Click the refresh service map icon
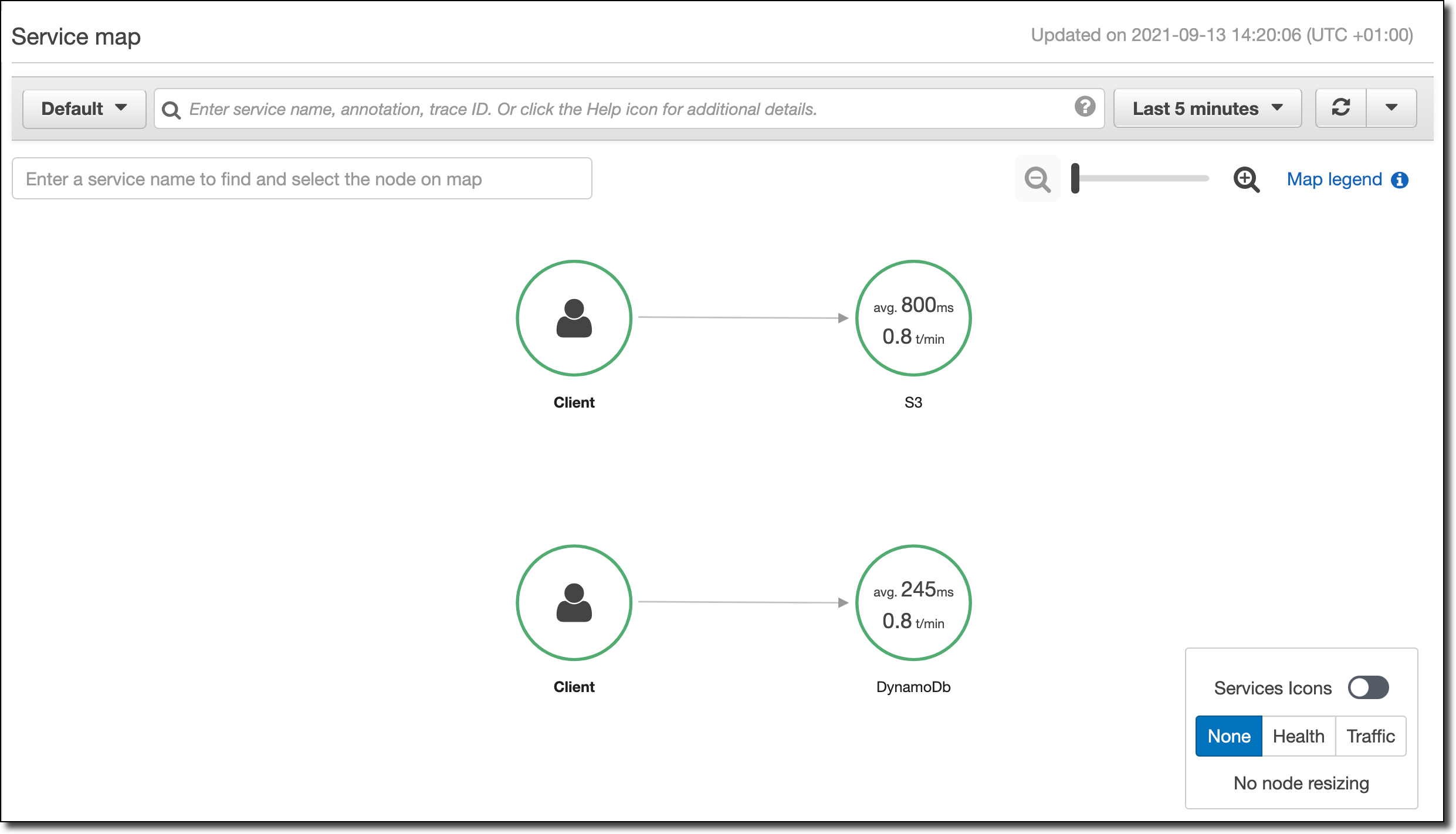The image size is (1456, 834). pos(1341,108)
